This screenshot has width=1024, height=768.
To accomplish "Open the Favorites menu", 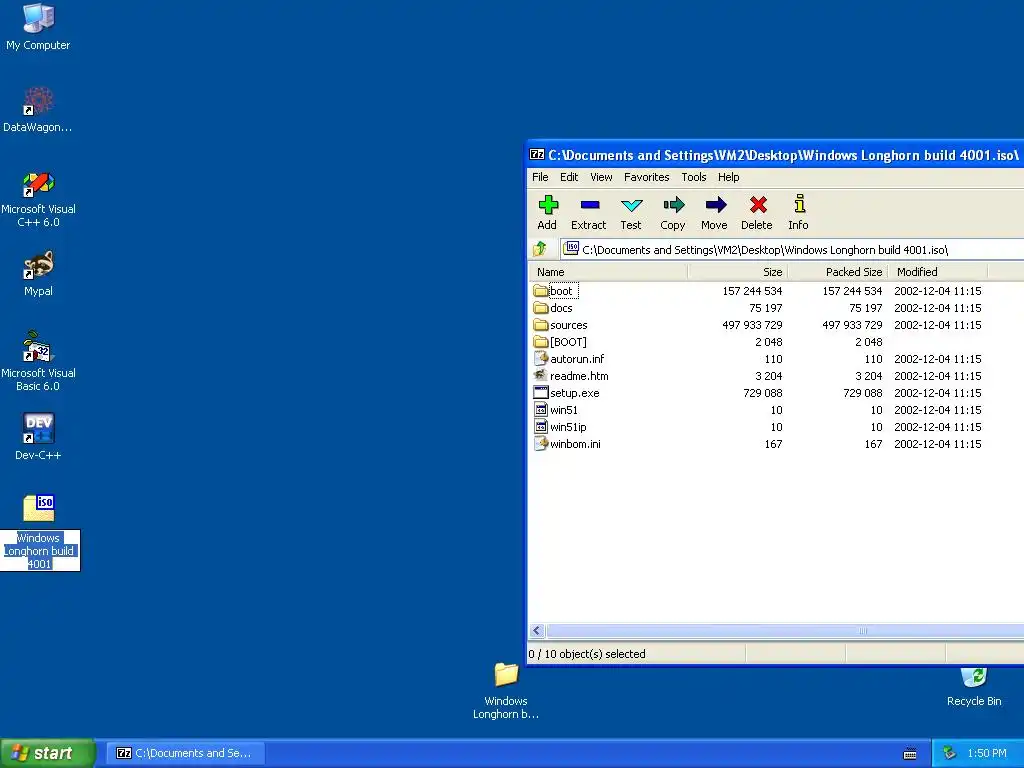I will 647,177.
